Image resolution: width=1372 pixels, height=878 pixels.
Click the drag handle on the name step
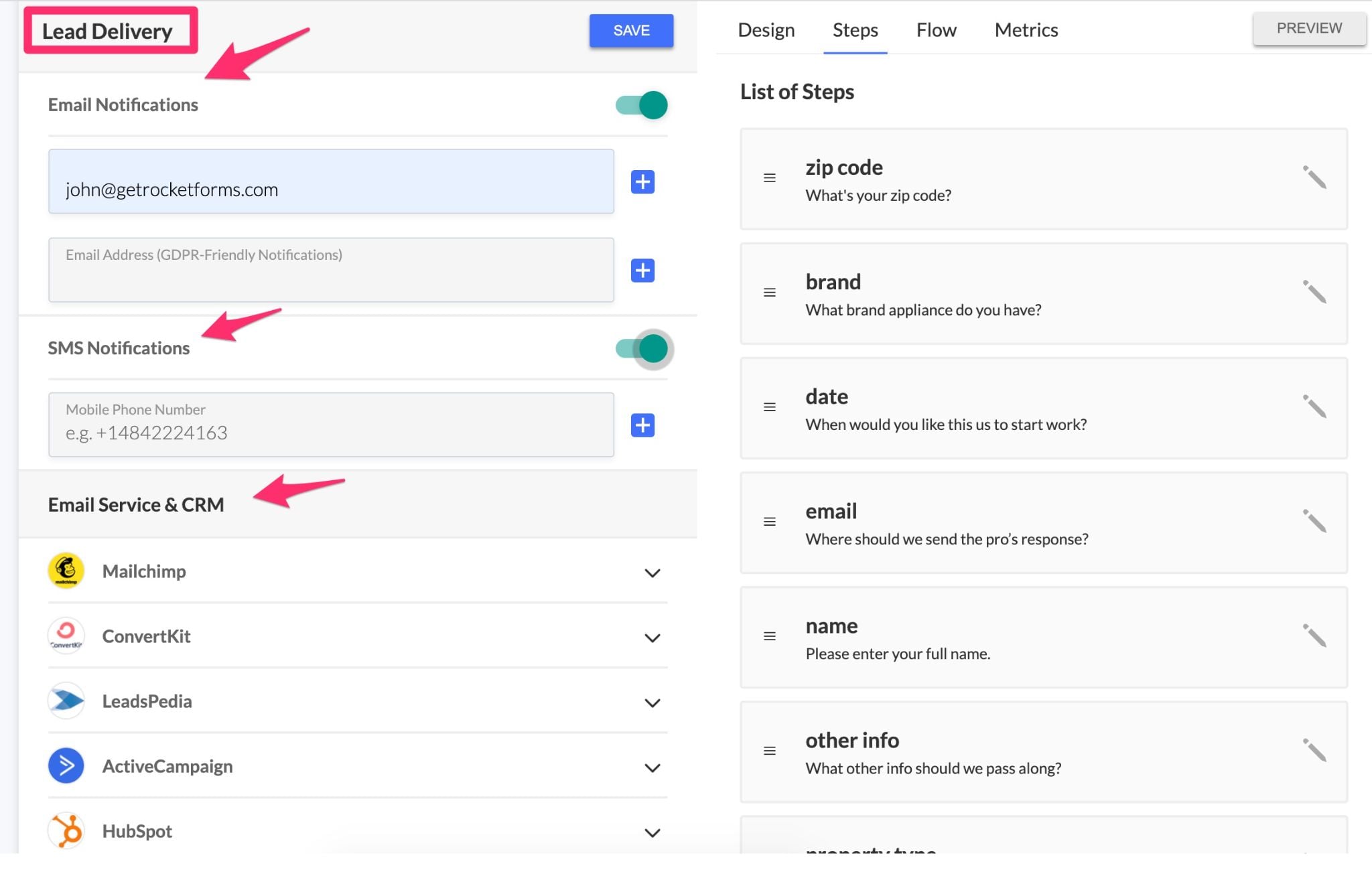click(x=770, y=636)
